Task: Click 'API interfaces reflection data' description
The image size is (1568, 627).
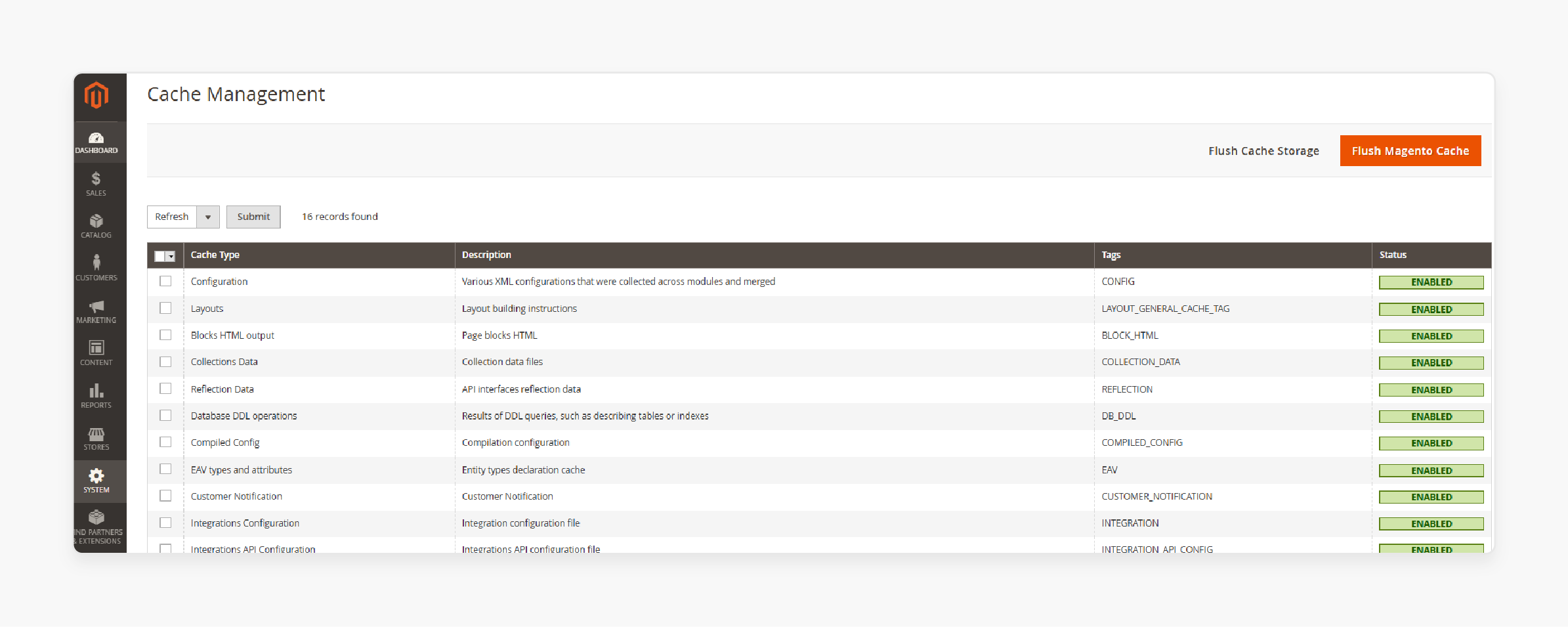Action: pos(521,389)
